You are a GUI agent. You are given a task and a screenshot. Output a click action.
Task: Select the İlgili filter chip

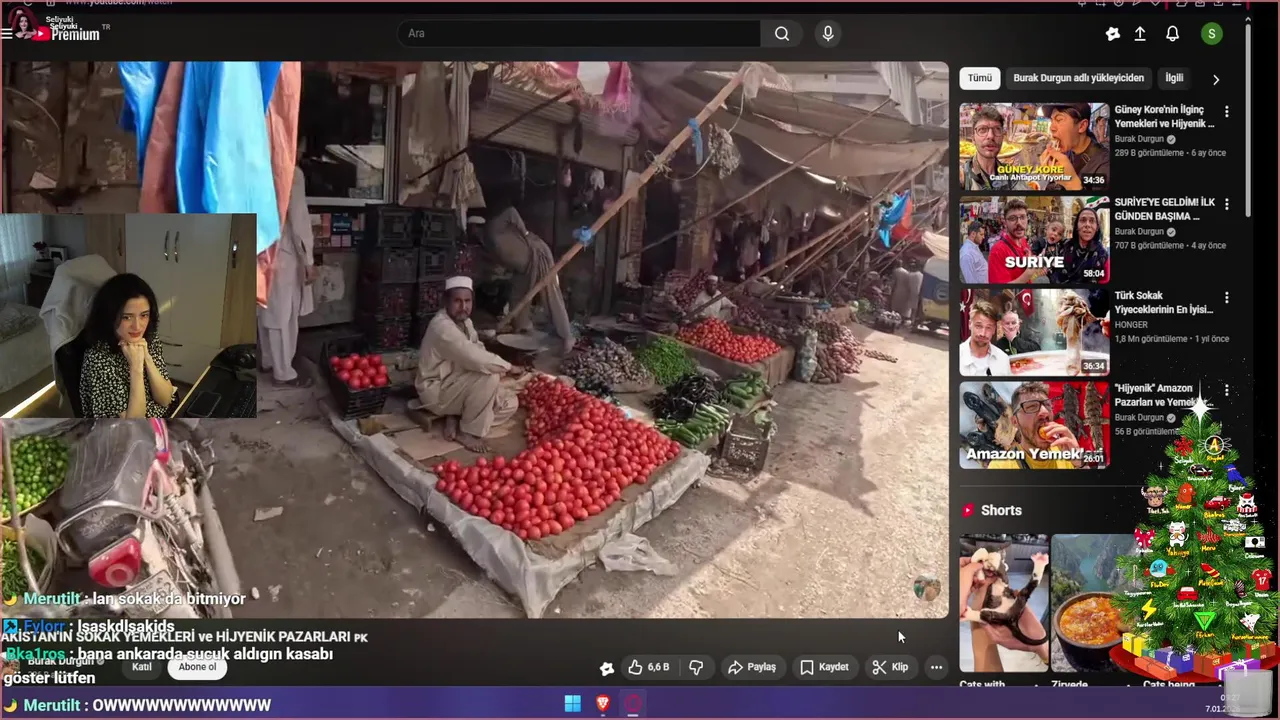tap(1174, 78)
